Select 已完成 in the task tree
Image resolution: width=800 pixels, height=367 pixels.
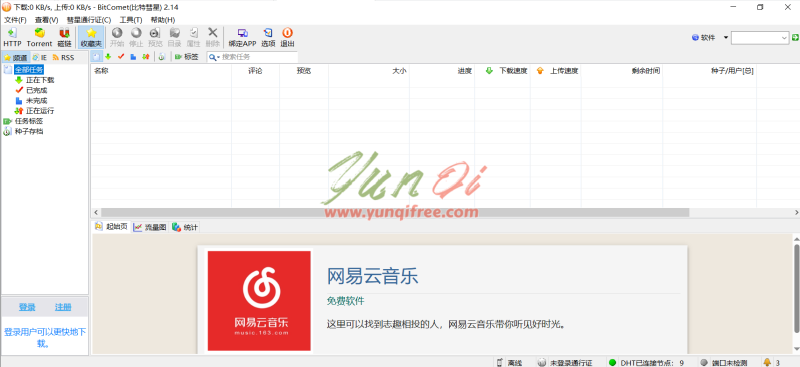coord(36,90)
